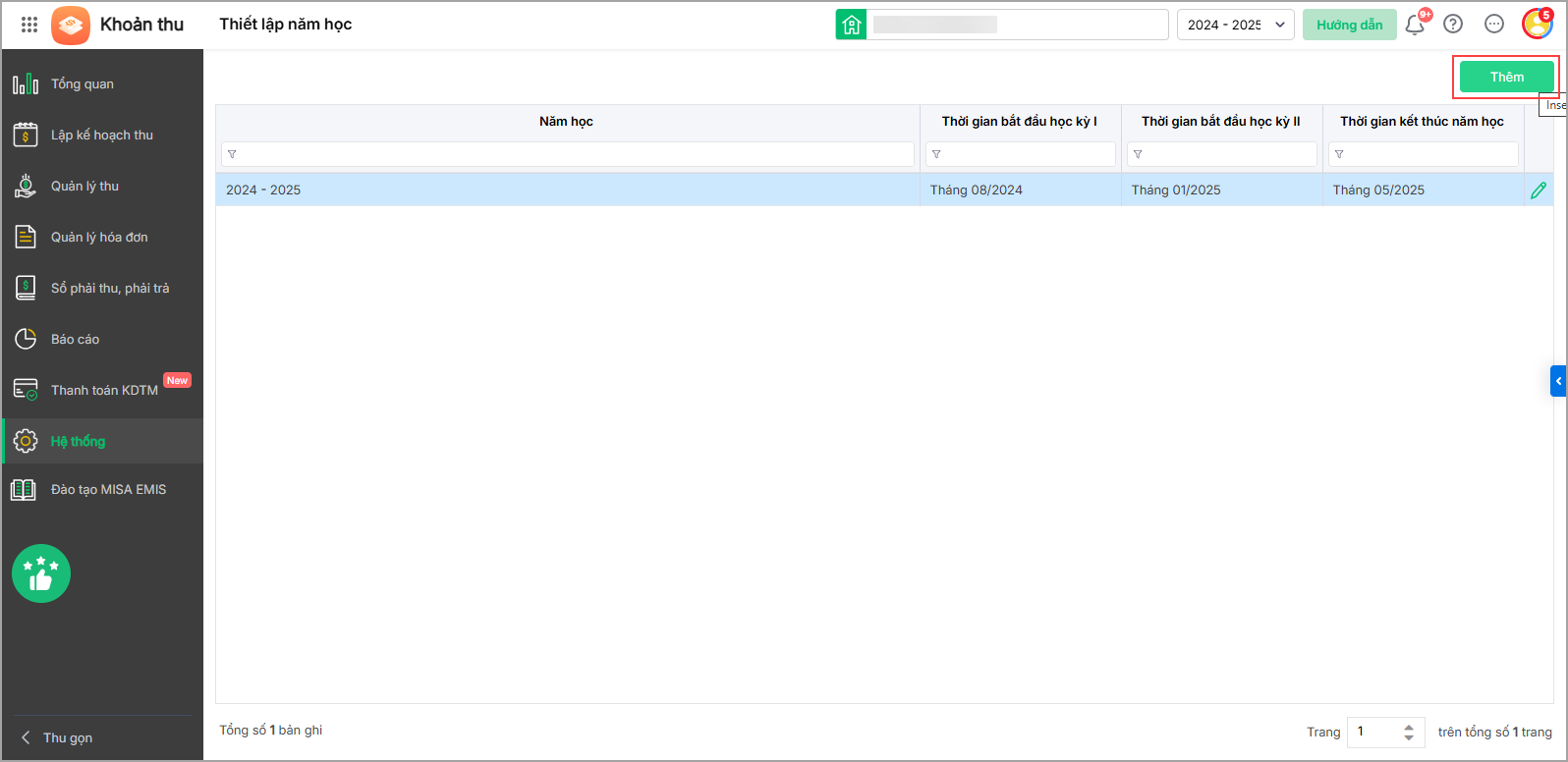
Task: Open the notifications bell icon
Action: [x=1415, y=25]
